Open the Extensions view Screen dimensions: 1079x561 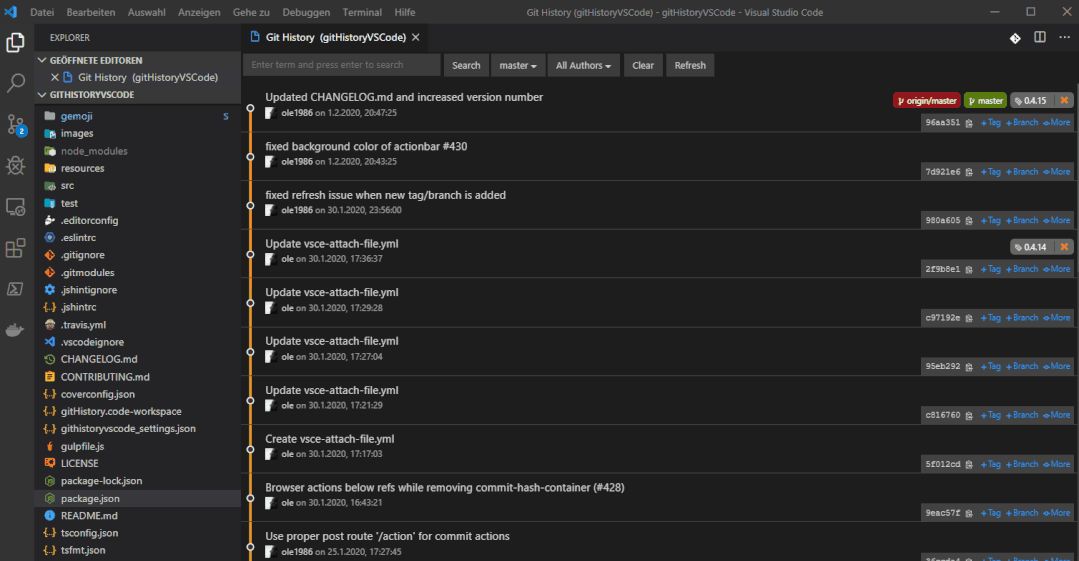coord(15,248)
